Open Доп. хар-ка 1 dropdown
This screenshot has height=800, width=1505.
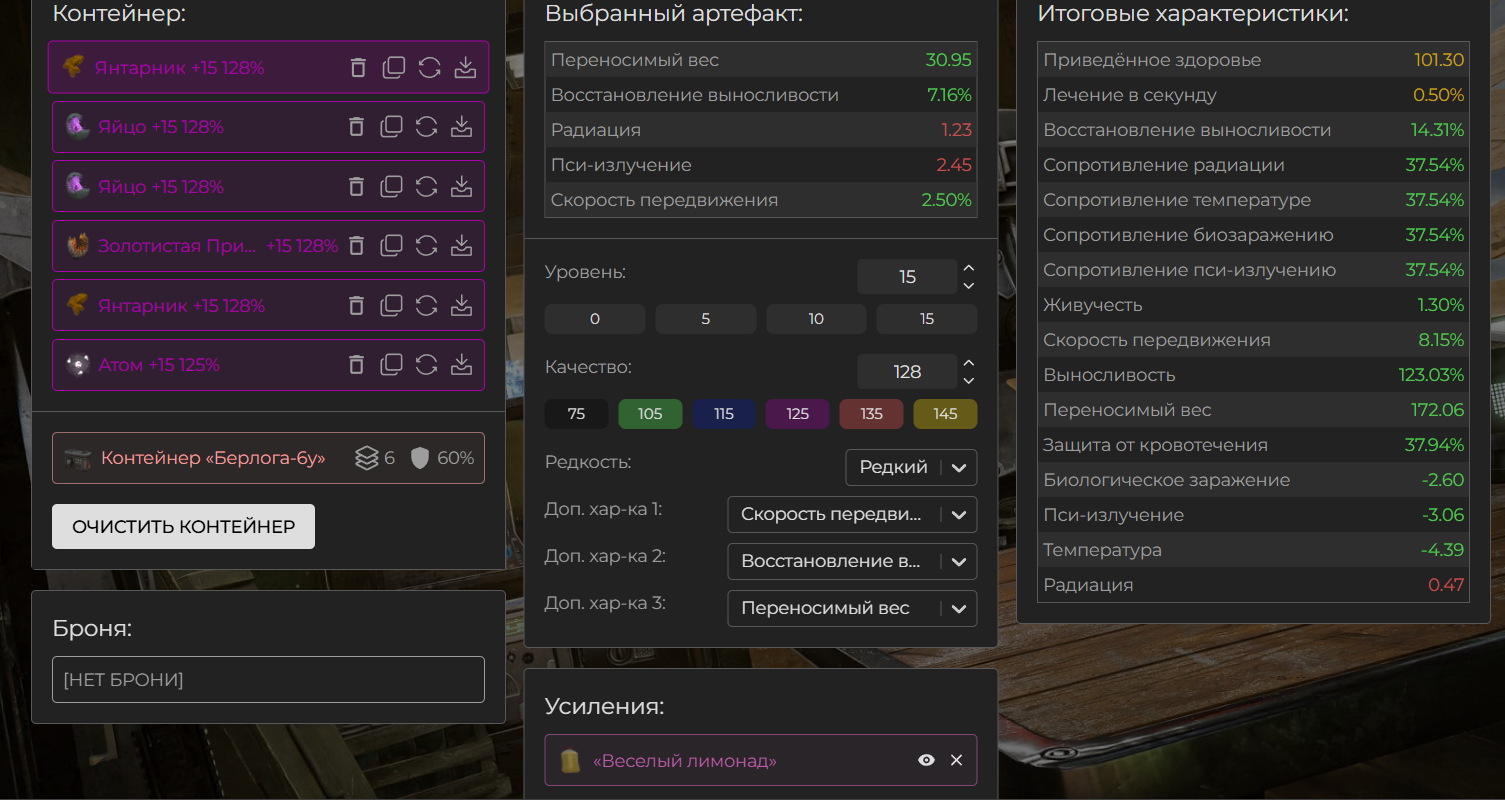[x=852, y=515]
